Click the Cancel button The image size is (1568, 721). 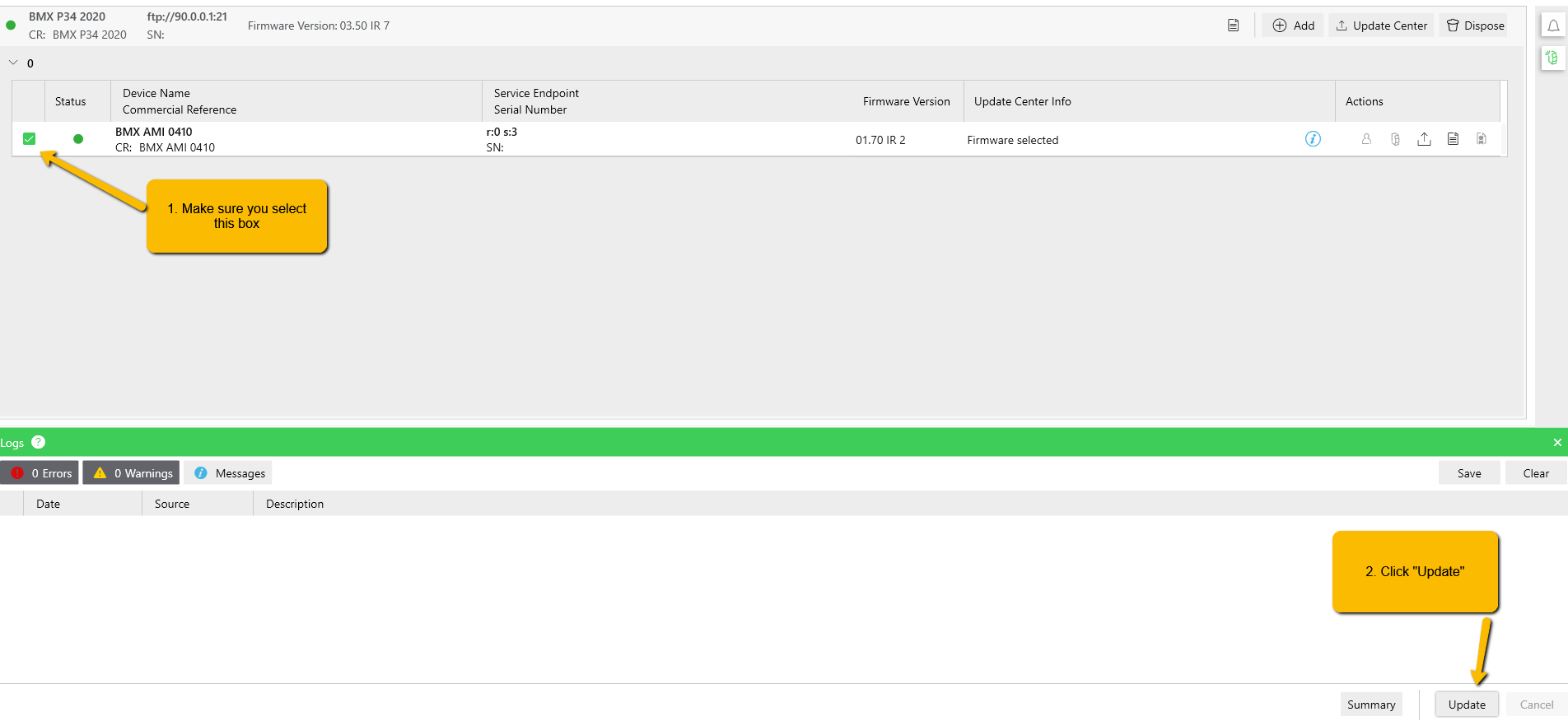click(x=1537, y=705)
